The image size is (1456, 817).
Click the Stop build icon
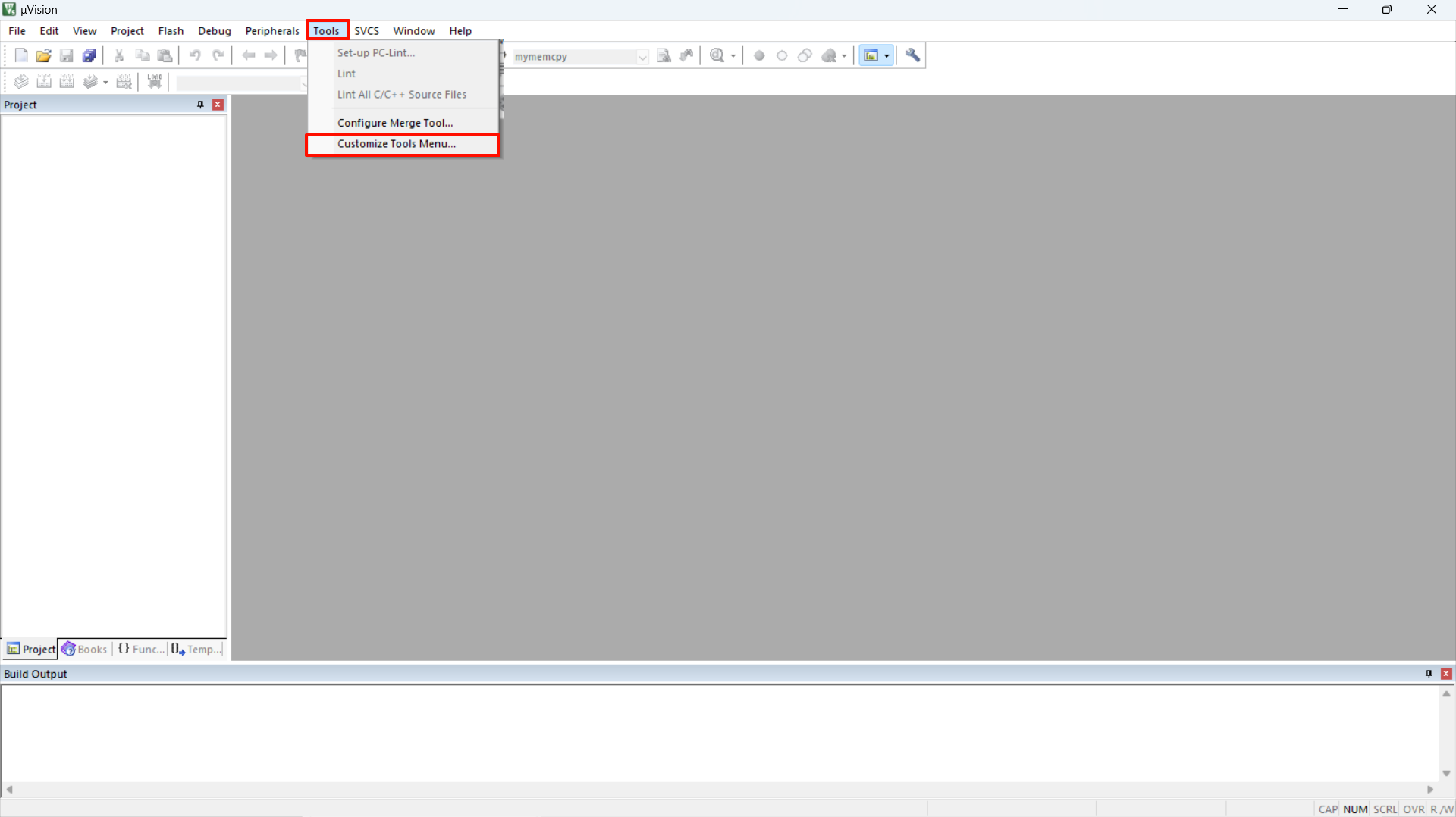click(124, 82)
